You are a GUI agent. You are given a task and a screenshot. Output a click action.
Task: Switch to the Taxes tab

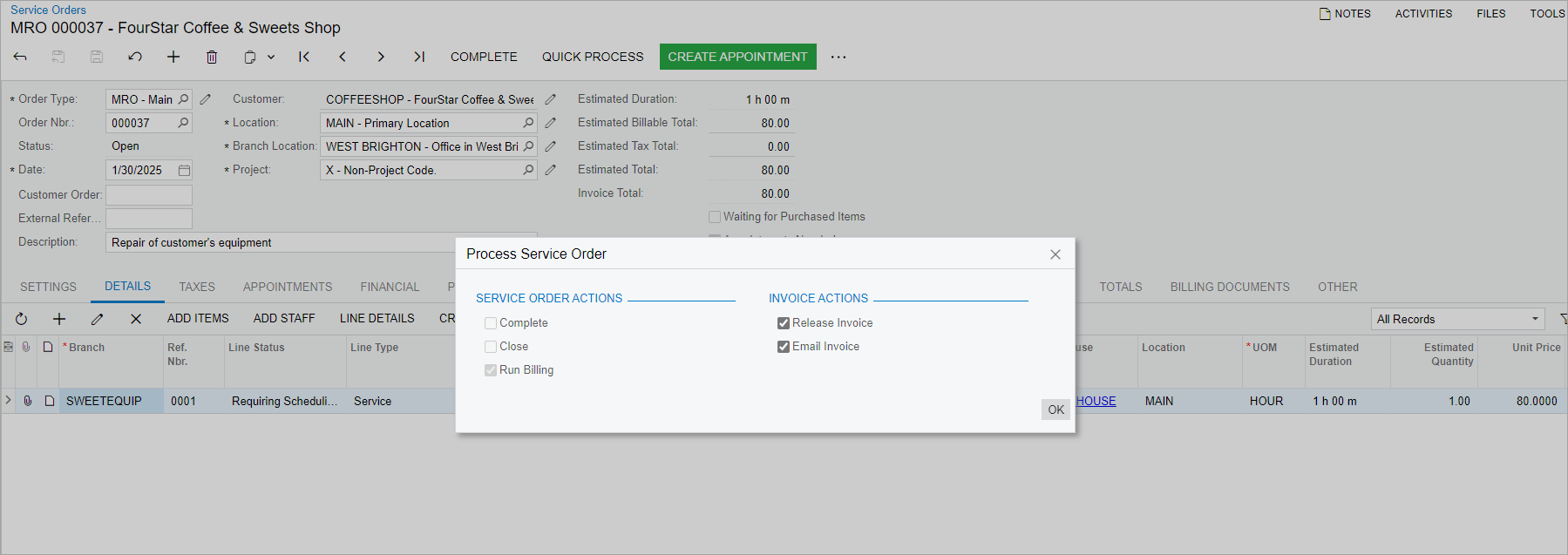click(x=197, y=287)
